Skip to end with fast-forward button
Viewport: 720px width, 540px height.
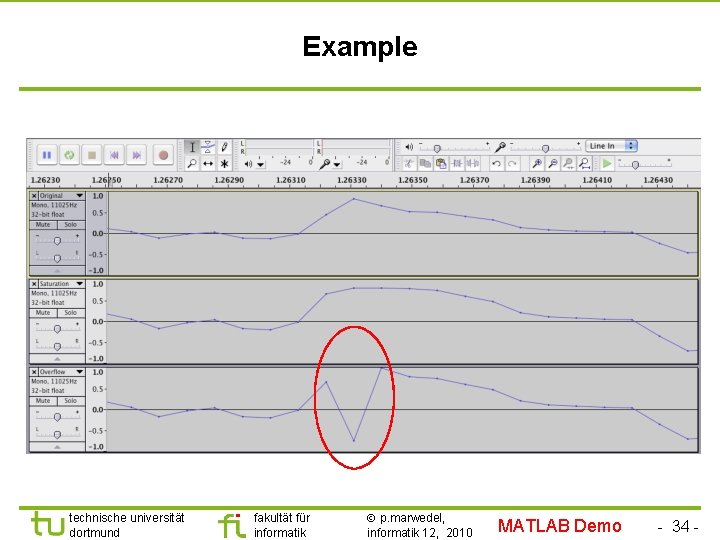coord(137,155)
